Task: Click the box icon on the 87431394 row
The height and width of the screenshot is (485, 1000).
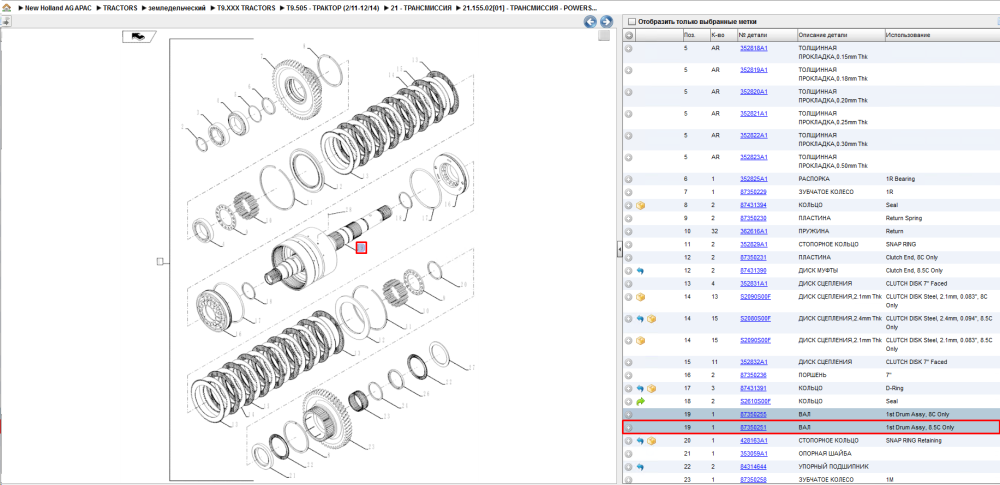Action: 641,205
